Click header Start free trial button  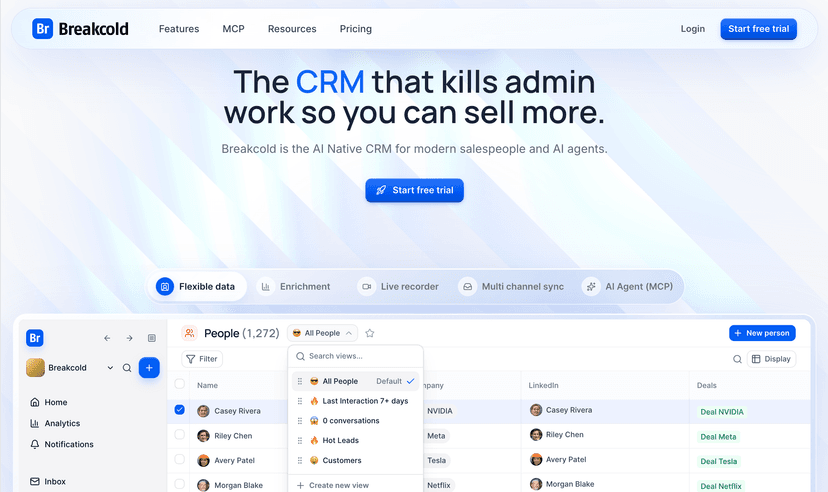point(758,29)
